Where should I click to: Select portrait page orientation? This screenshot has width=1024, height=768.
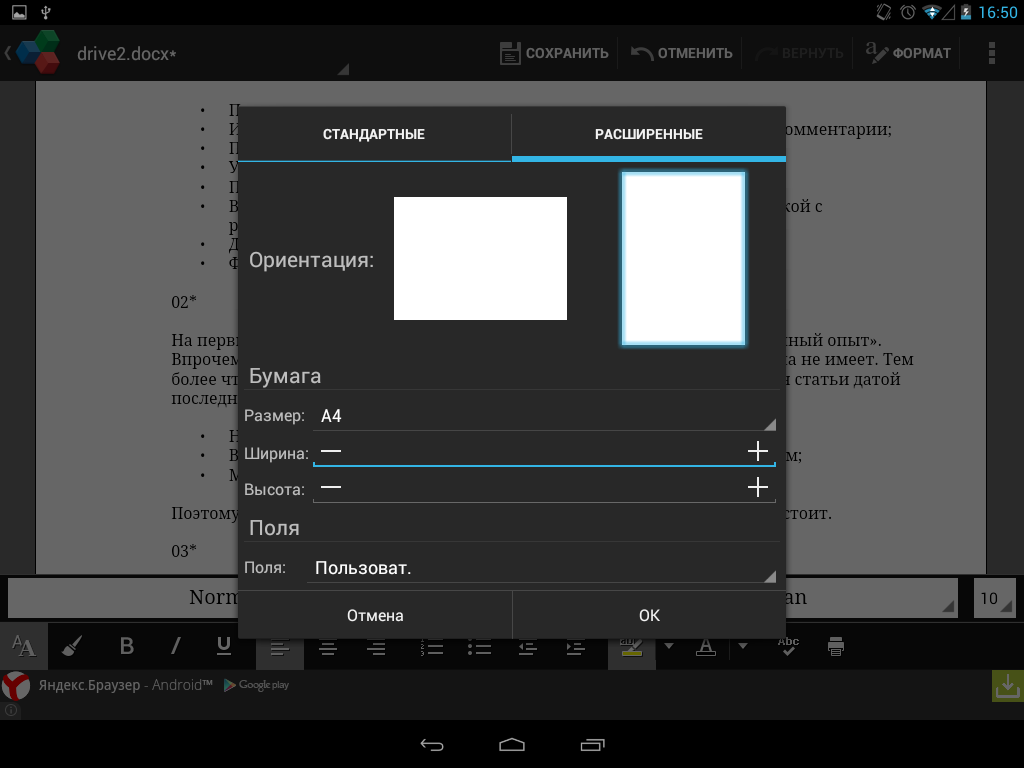click(x=683, y=259)
